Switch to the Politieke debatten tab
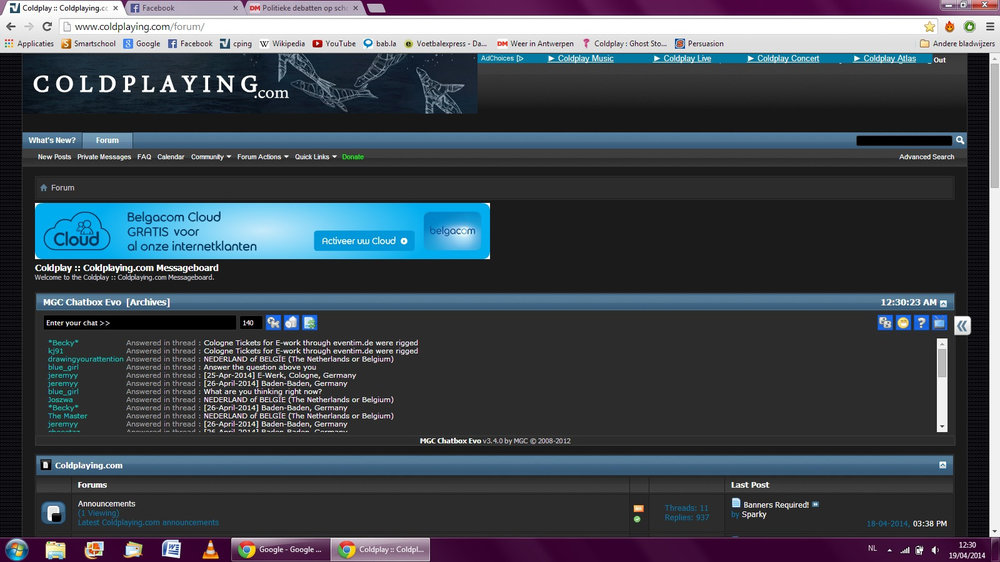1000x562 pixels. (x=304, y=8)
